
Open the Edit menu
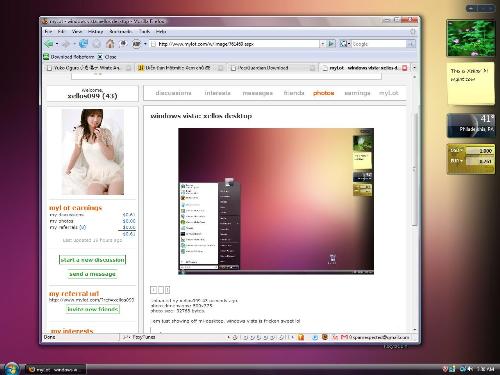(x=61, y=31)
